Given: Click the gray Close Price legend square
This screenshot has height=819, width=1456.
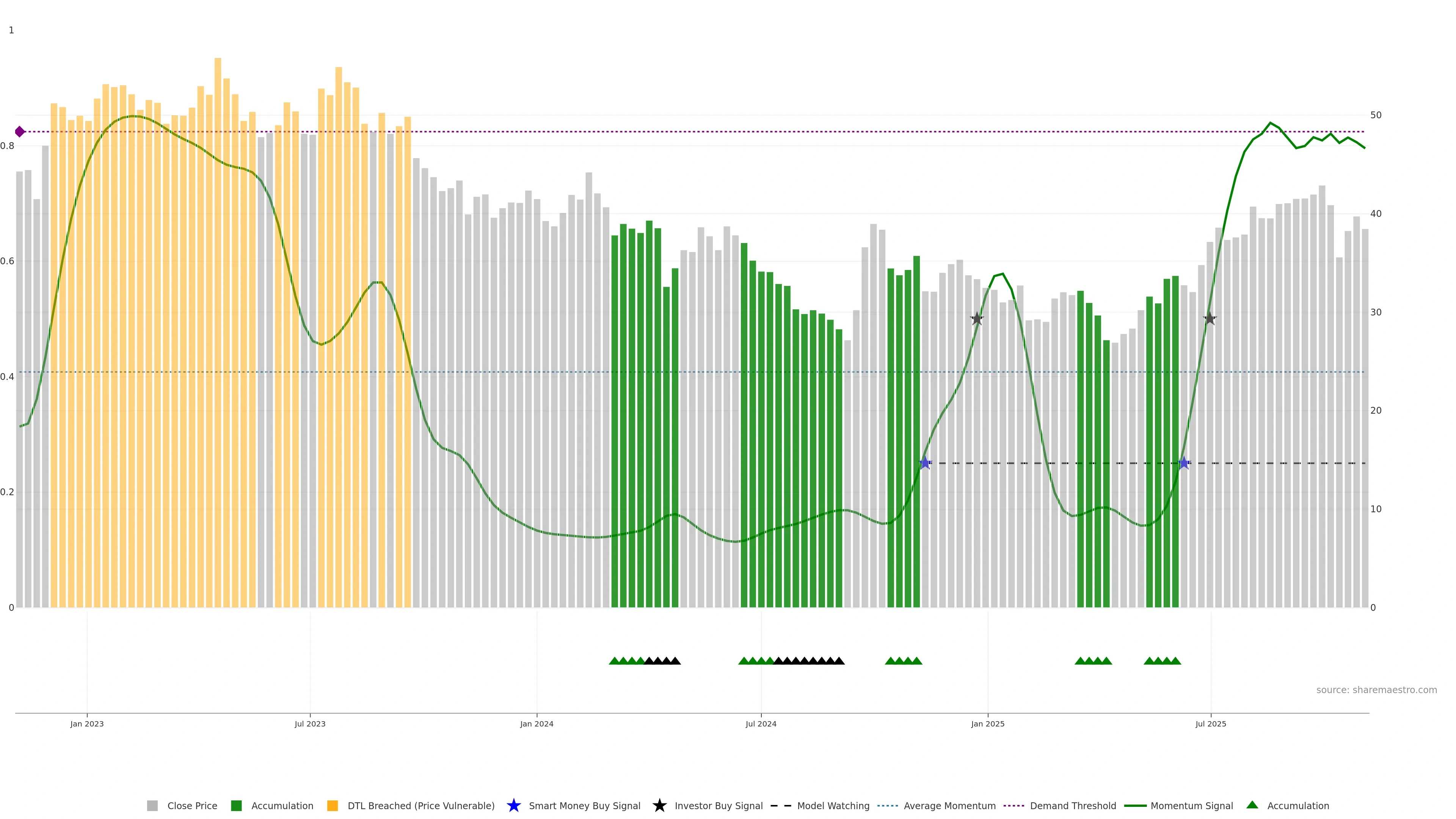Looking at the screenshot, I should click(152, 805).
